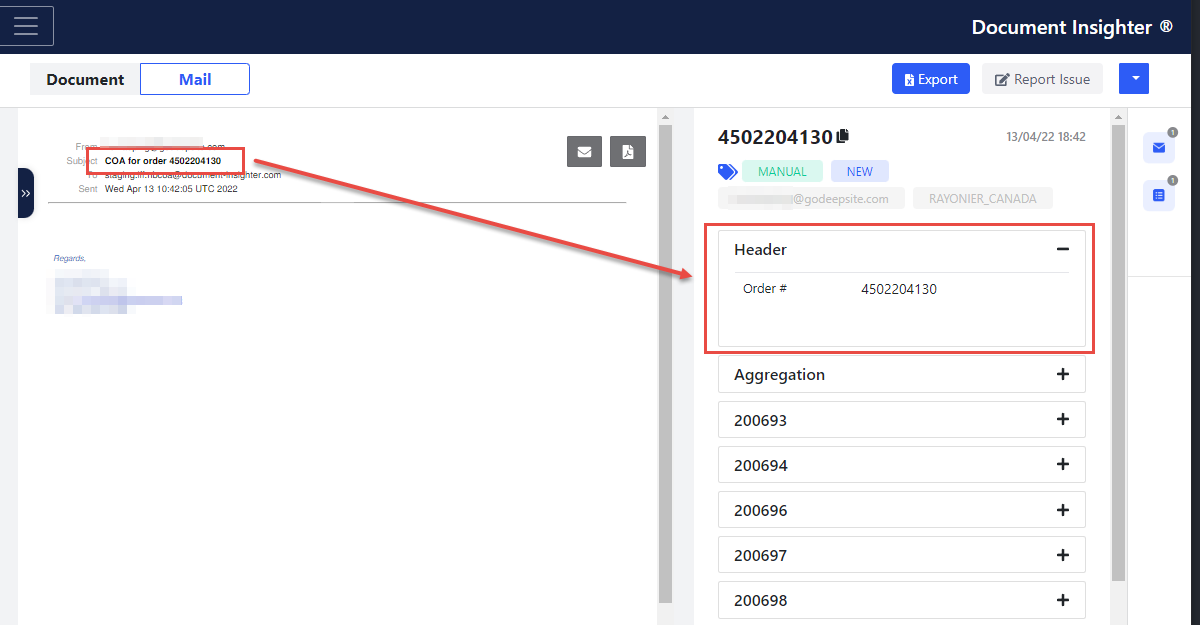Open the list sidebar icon with badge
This screenshot has height=625, width=1200.
[1159, 195]
